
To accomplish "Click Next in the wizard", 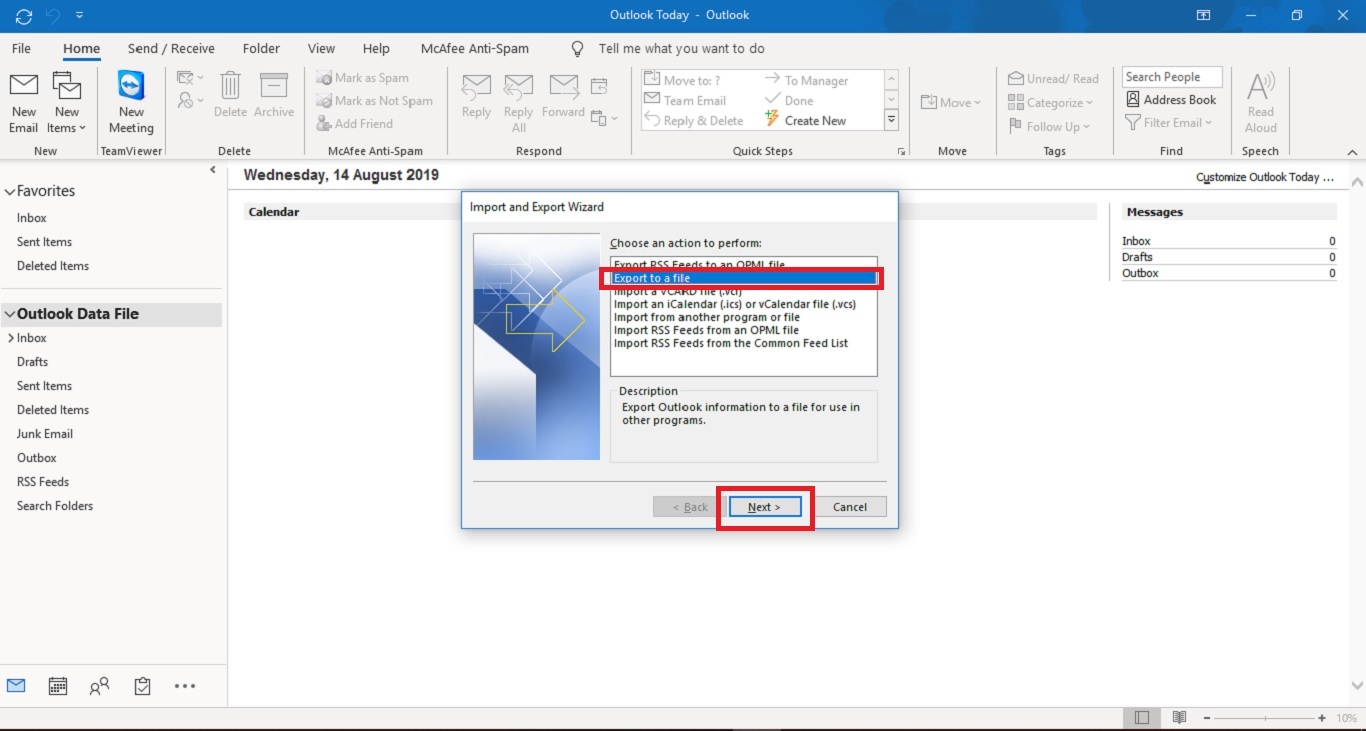I will coord(764,507).
